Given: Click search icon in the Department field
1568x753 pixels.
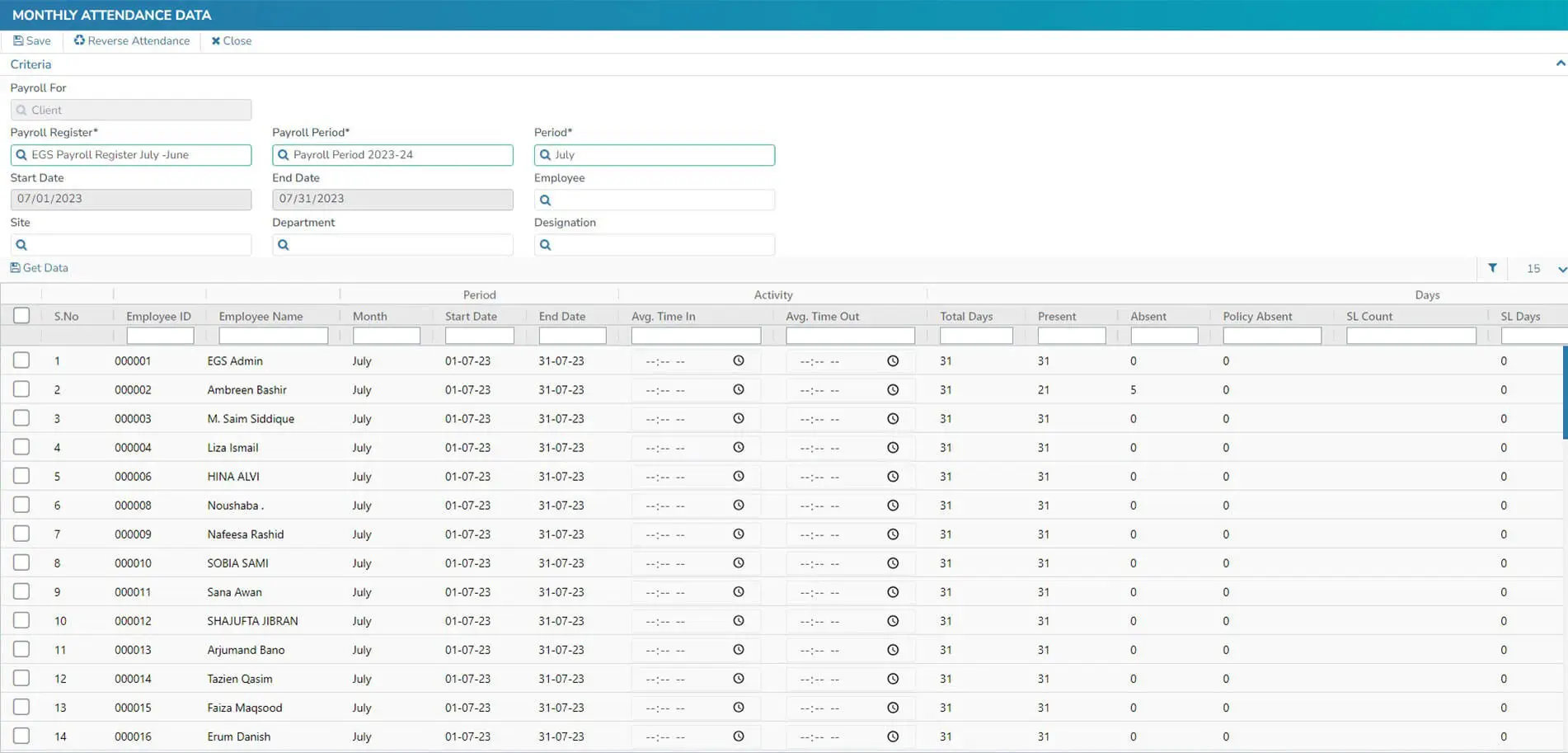Looking at the screenshot, I should pyautogui.click(x=284, y=245).
